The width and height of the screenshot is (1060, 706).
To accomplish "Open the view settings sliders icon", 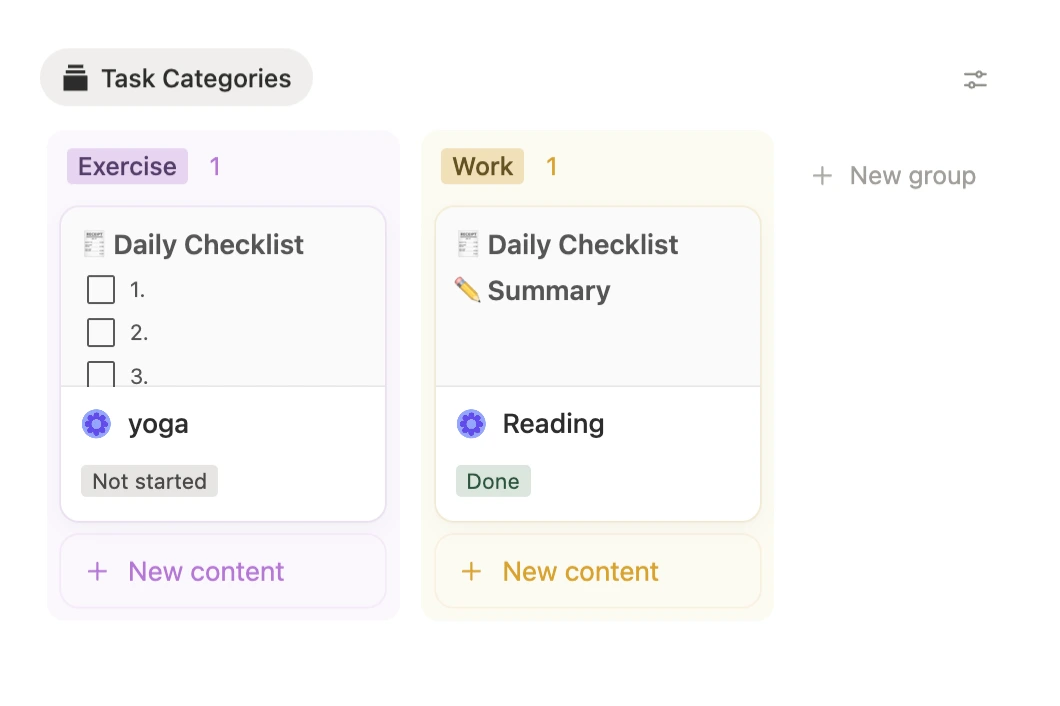I will click(975, 80).
